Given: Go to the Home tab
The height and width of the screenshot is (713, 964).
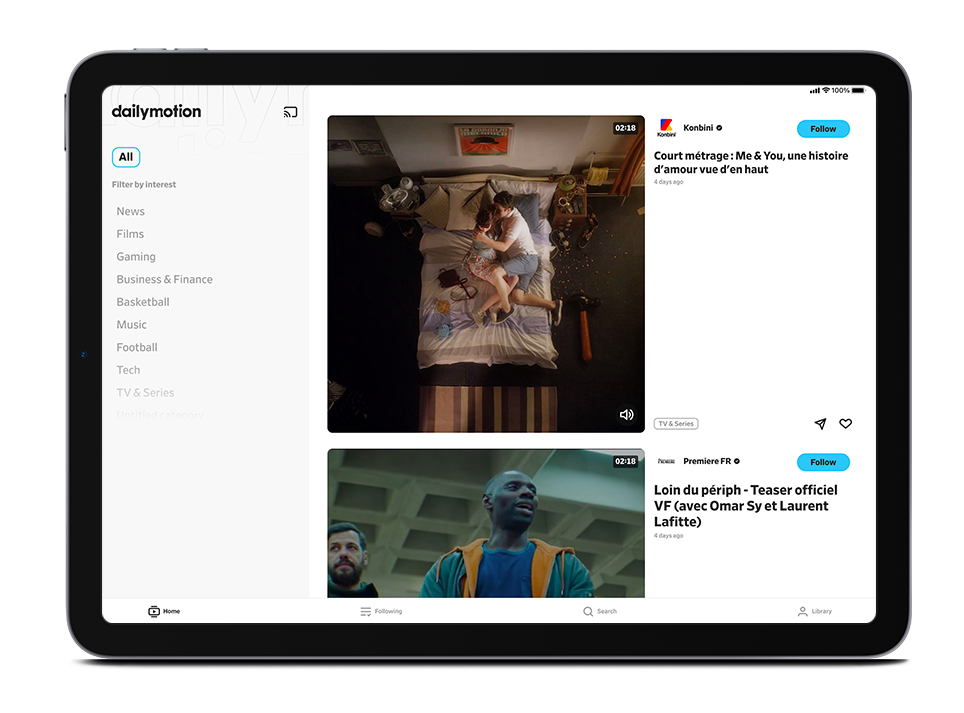Looking at the screenshot, I should (x=164, y=611).
